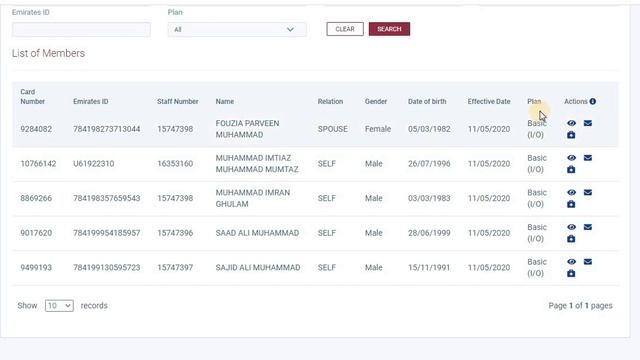
Task: Click the CLEAR button
Action: [x=345, y=29]
